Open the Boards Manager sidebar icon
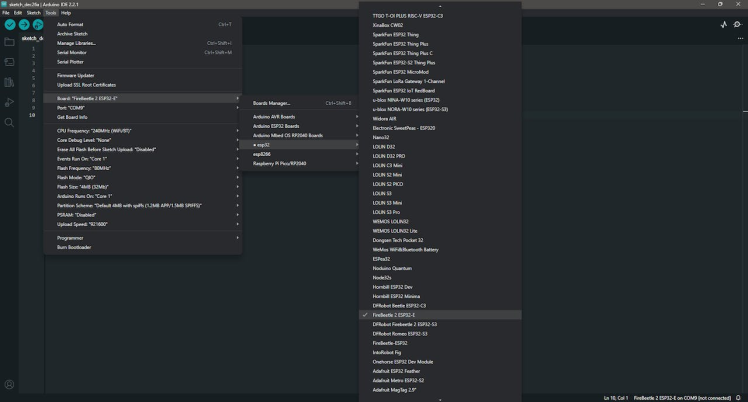The width and height of the screenshot is (748, 402). pos(9,62)
